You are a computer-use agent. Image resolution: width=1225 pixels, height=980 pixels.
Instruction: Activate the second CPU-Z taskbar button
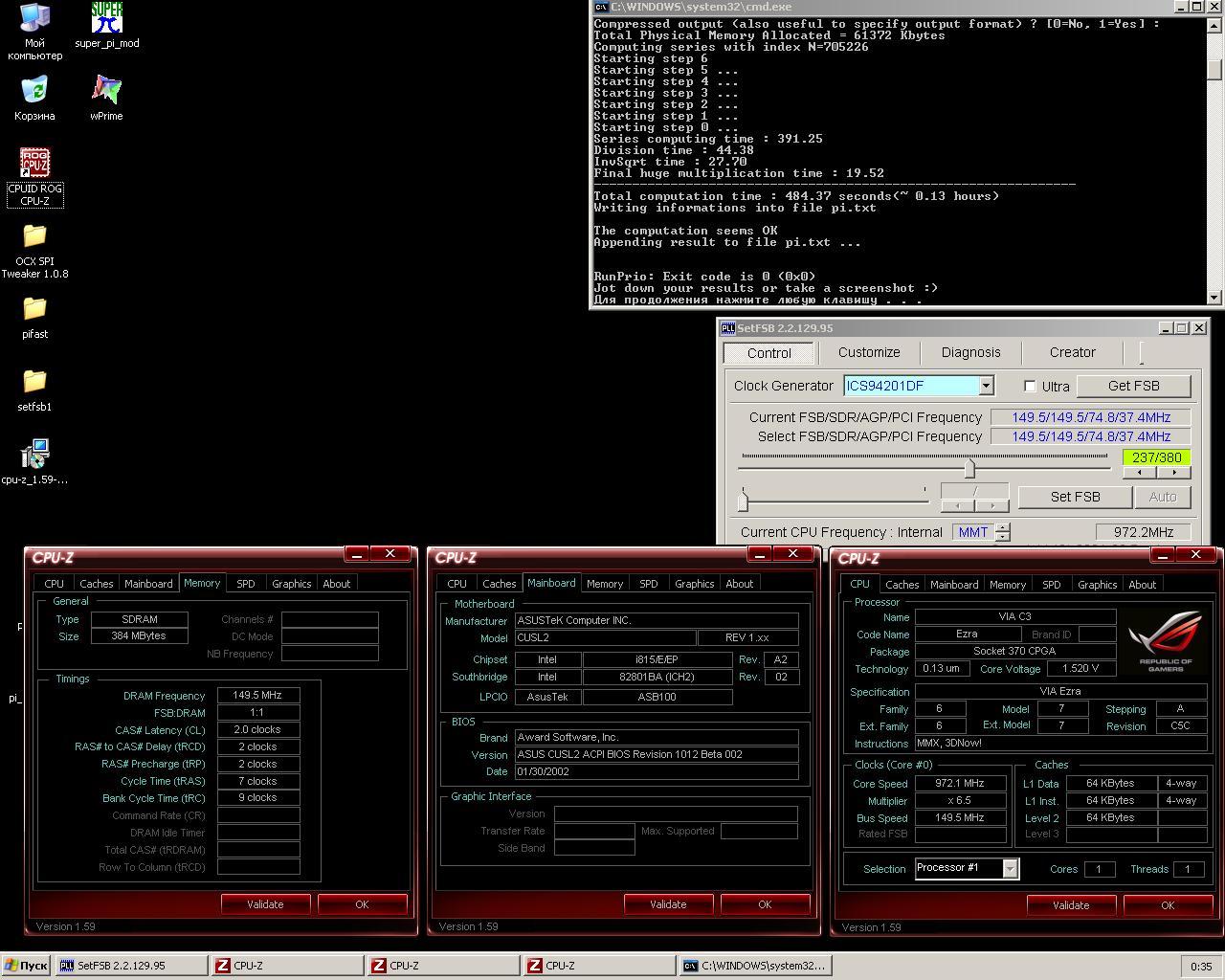pyautogui.click(x=443, y=966)
